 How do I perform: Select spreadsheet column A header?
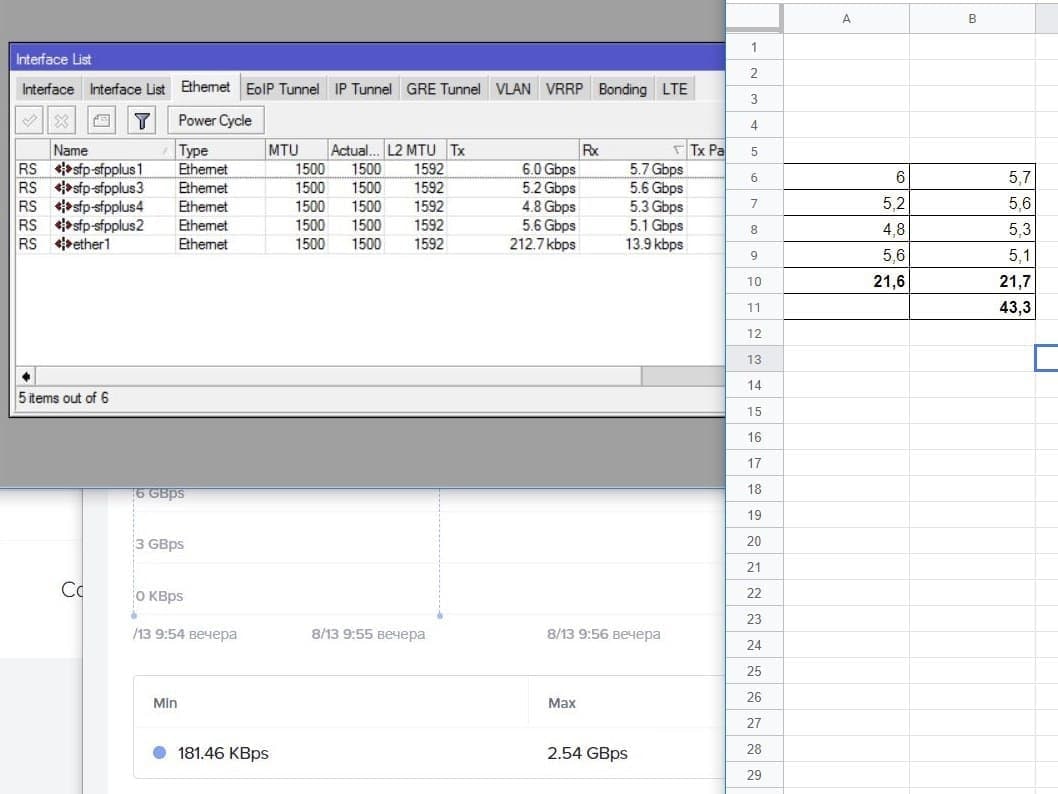[846, 19]
